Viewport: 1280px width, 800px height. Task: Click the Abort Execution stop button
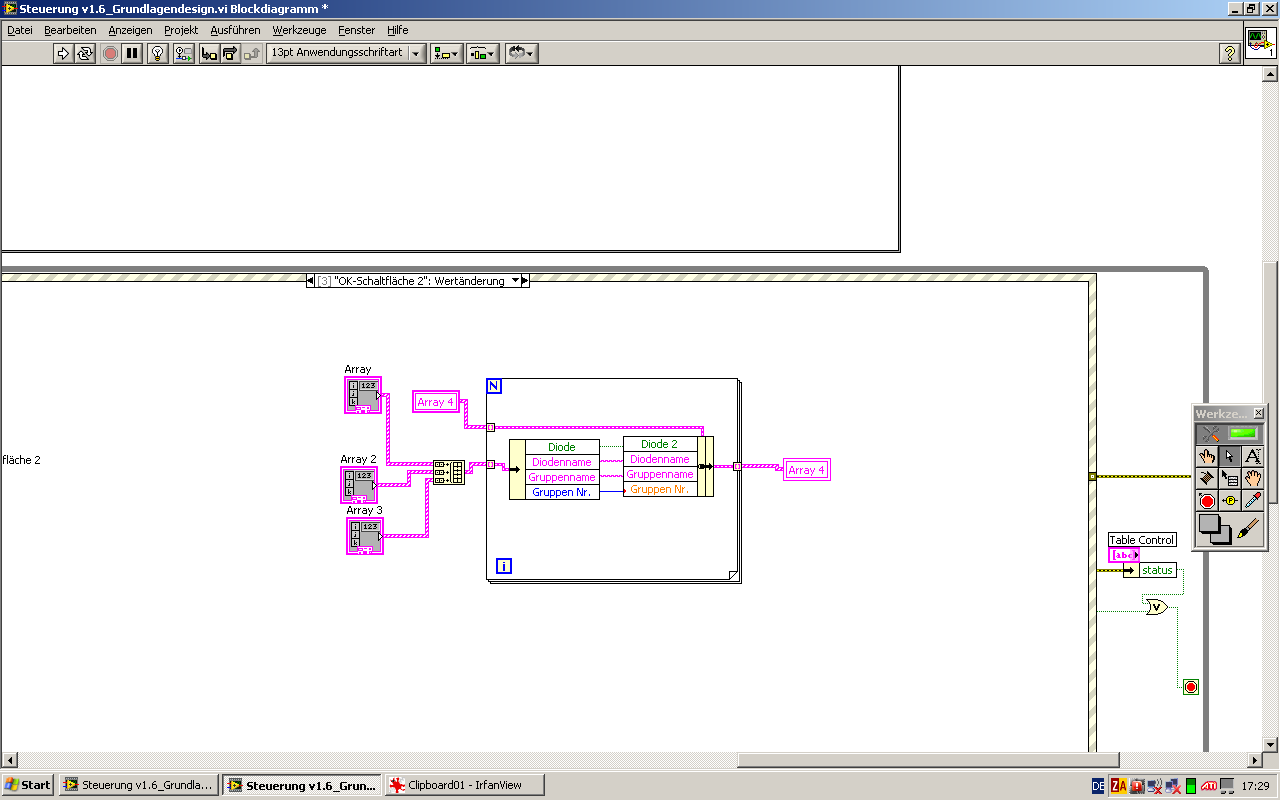pos(111,53)
